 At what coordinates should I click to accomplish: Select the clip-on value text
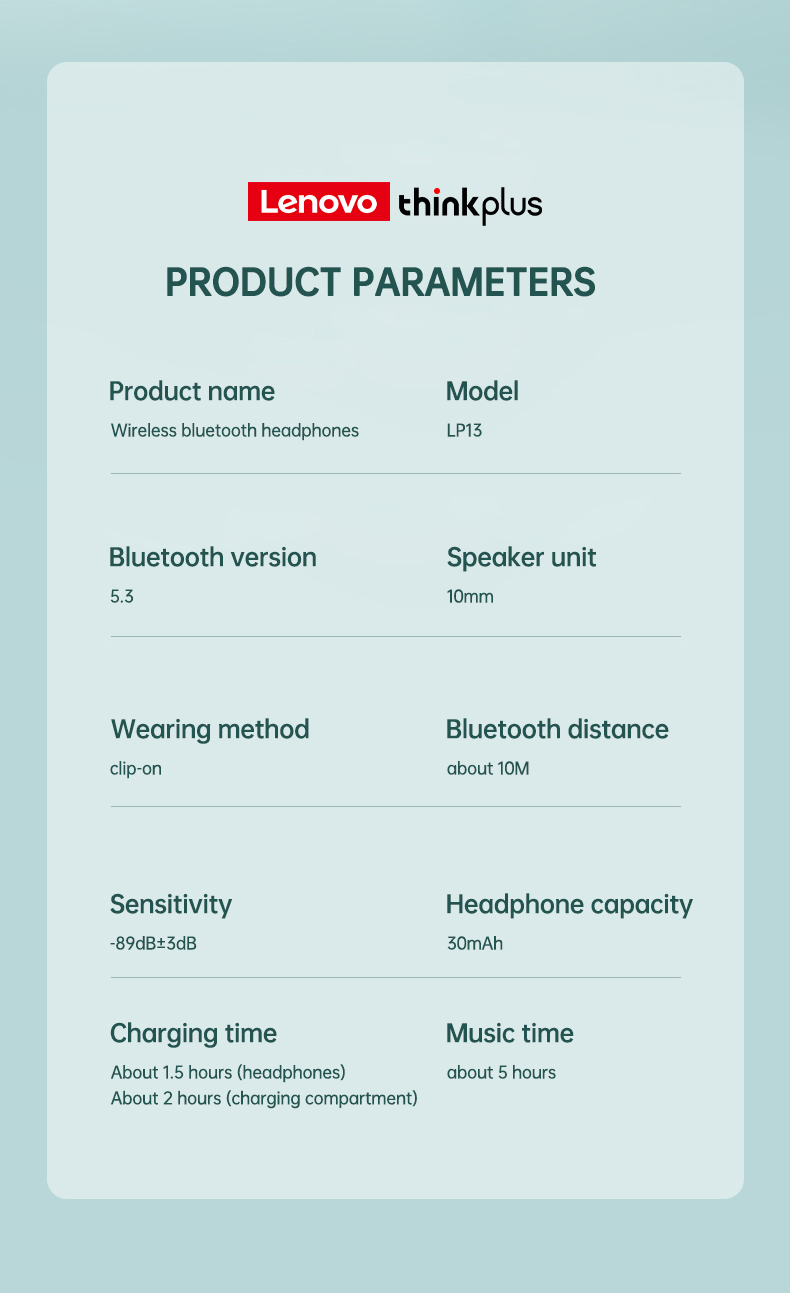tap(136, 769)
